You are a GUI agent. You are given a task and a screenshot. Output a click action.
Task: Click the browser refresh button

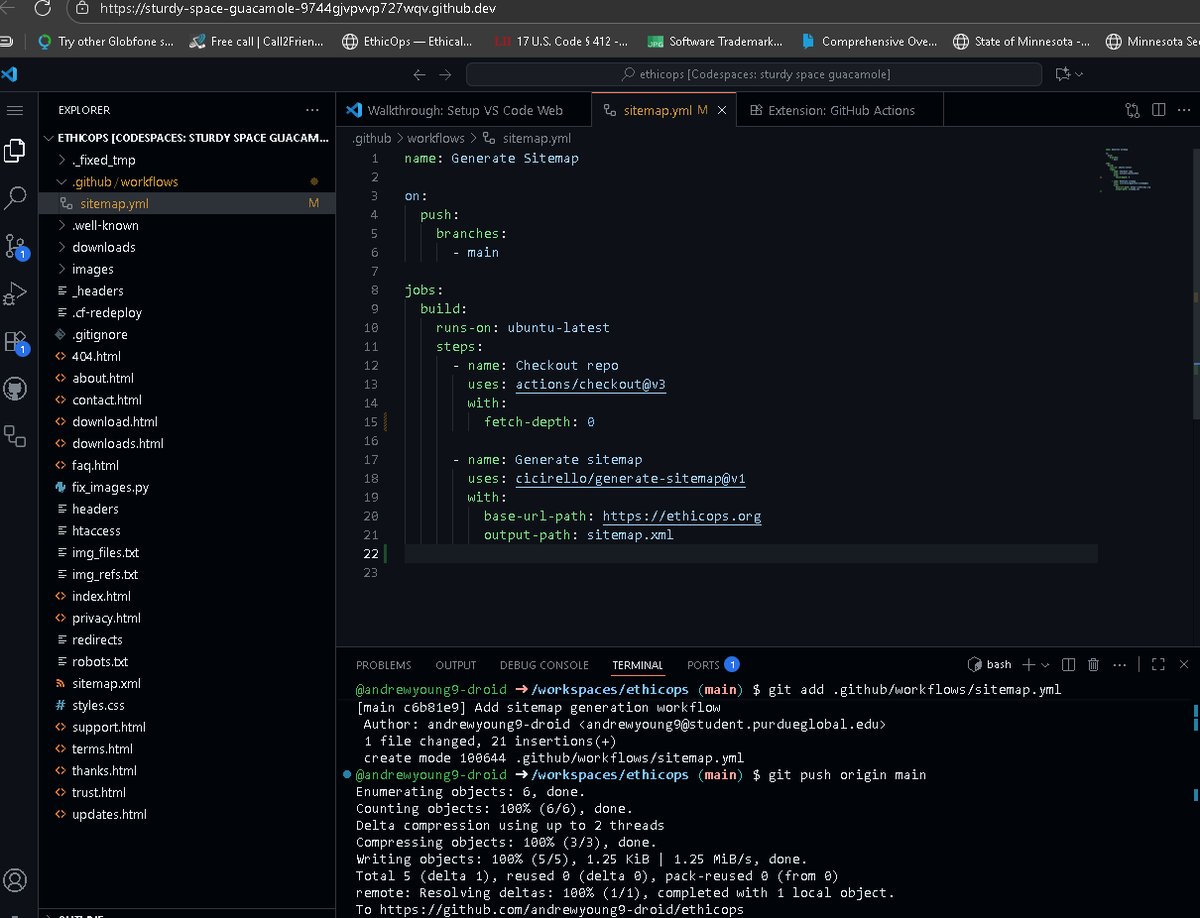41,8
